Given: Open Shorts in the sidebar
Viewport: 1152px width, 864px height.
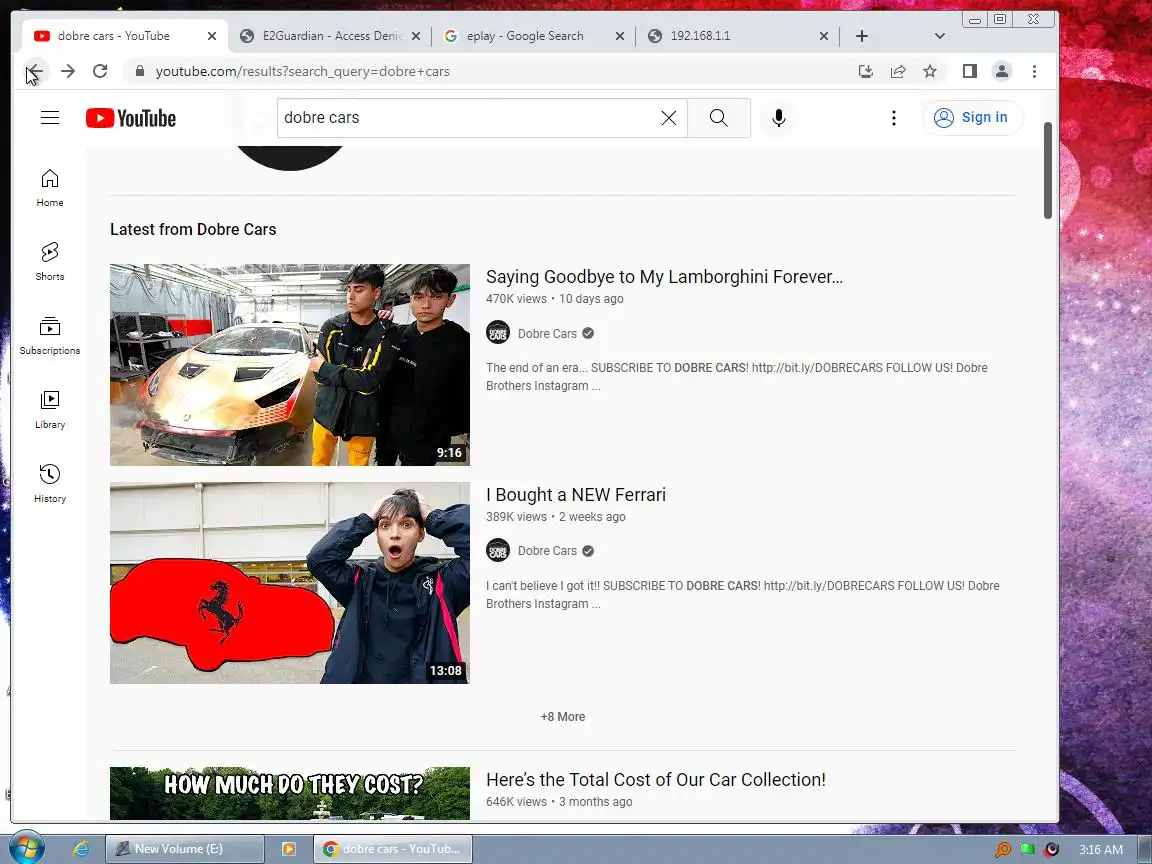Looking at the screenshot, I should [50, 262].
